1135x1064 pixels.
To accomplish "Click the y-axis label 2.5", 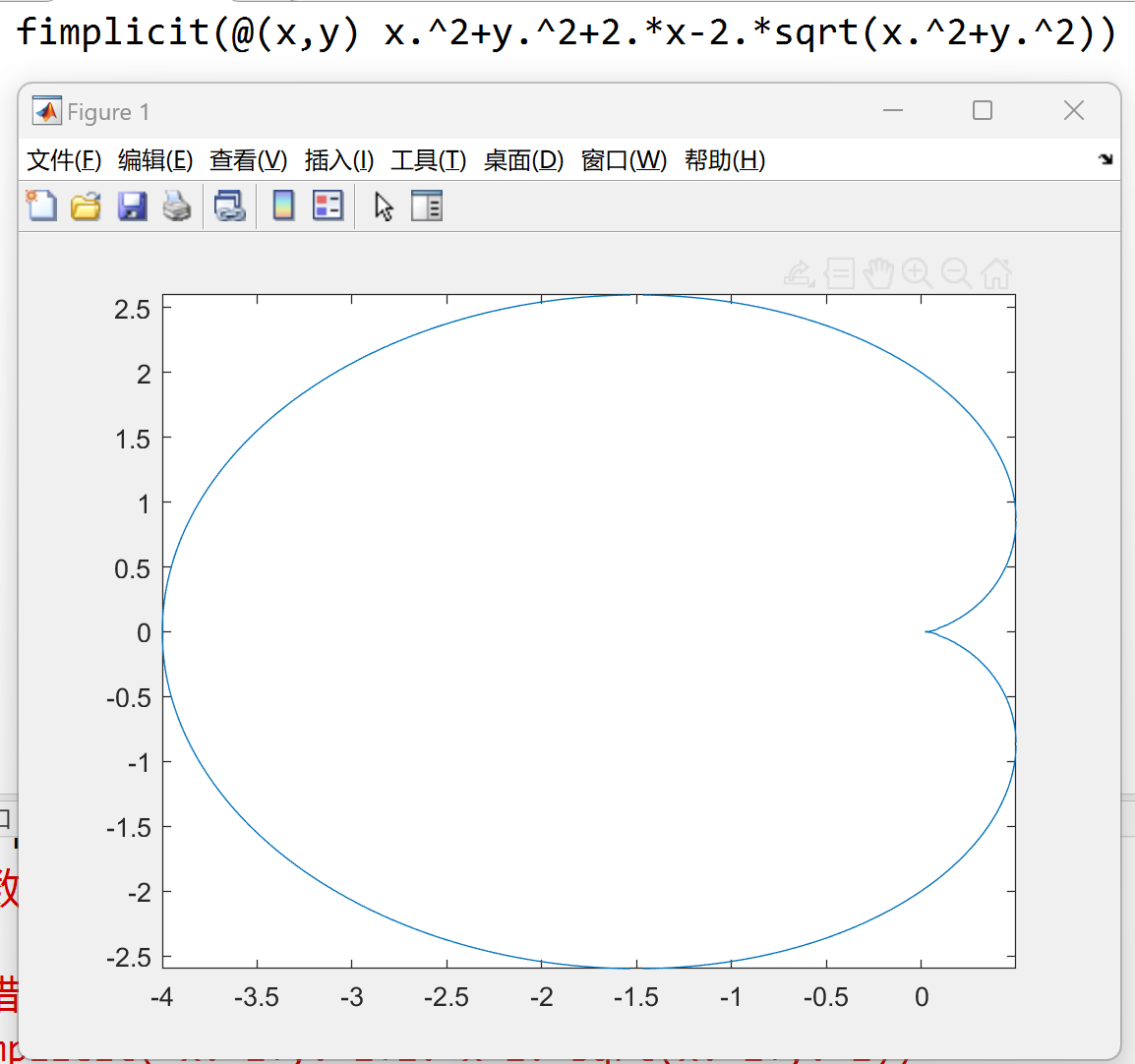I will (x=132, y=310).
